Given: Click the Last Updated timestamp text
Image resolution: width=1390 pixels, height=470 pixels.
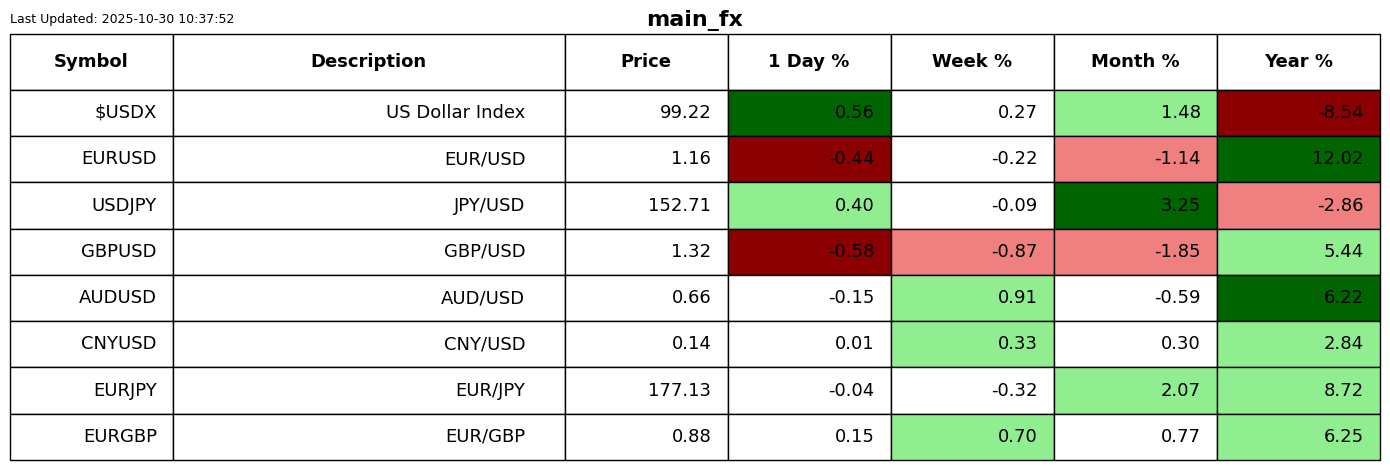Looking at the screenshot, I should (x=122, y=19).
